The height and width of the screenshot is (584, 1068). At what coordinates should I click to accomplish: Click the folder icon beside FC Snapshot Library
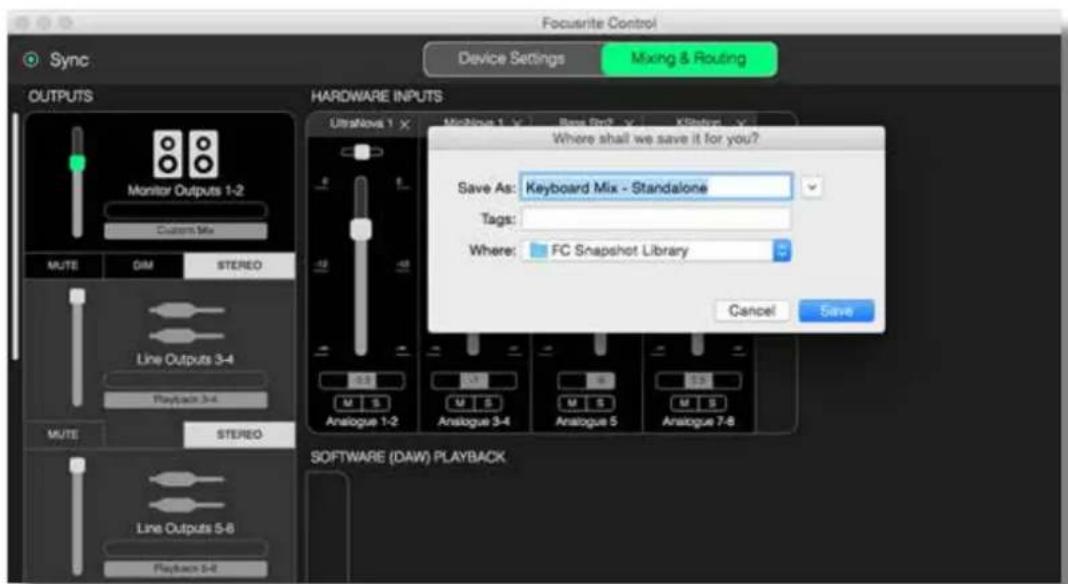point(538,250)
